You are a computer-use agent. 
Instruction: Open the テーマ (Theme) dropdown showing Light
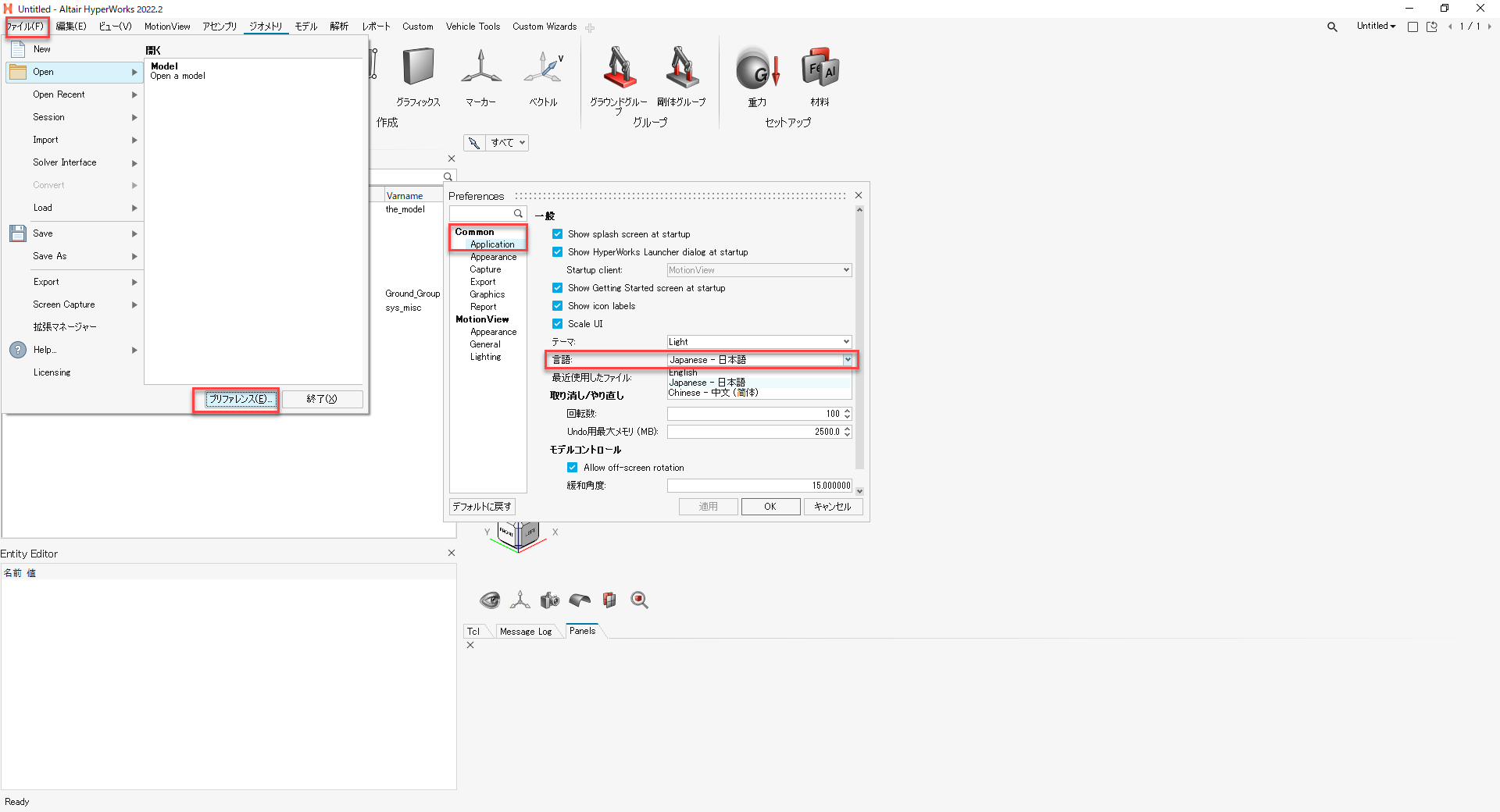[846, 341]
